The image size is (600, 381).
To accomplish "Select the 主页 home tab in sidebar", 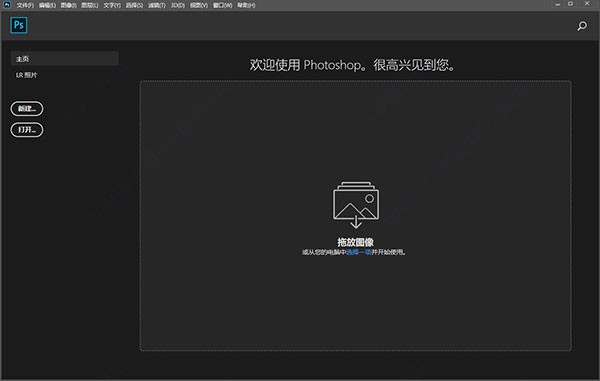I will click(x=65, y=59).
